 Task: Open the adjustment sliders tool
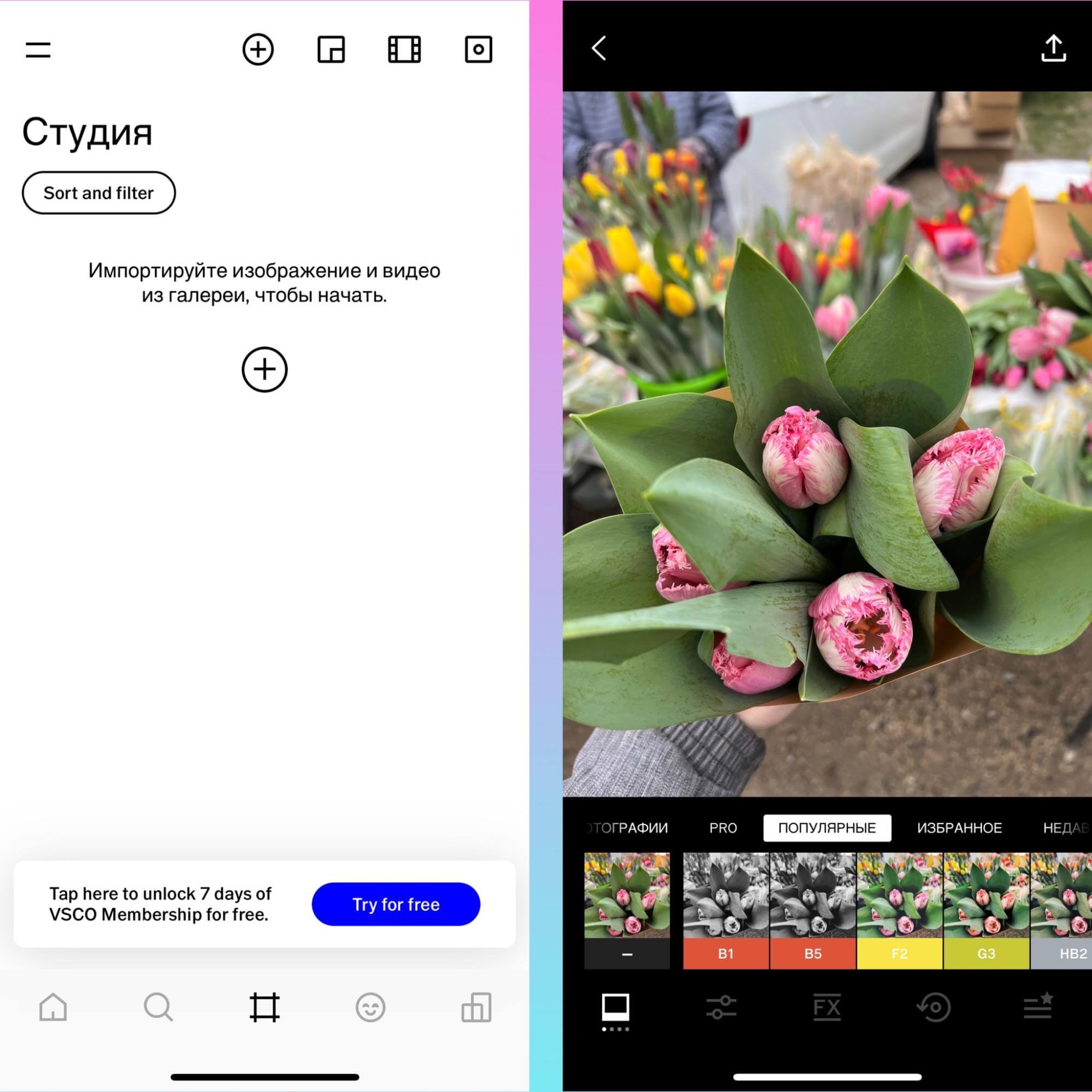[x=721, y=1007]
